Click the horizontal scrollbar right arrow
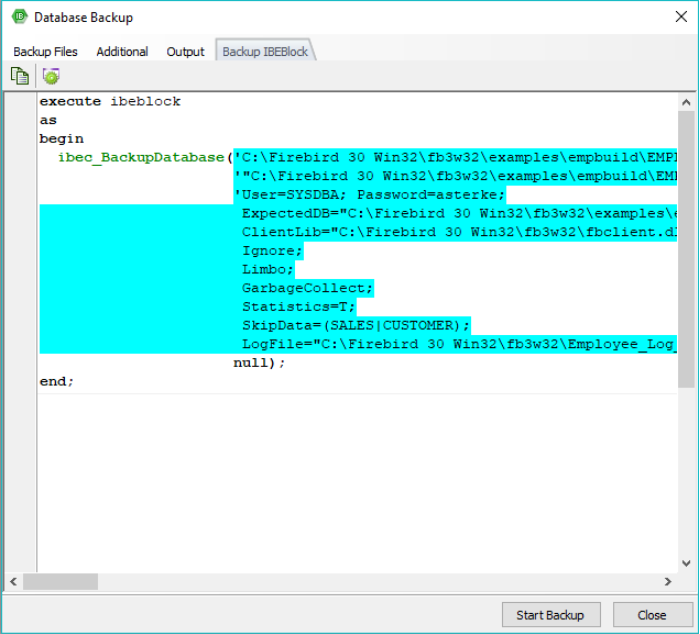700x634 pixels. (669, 581)
